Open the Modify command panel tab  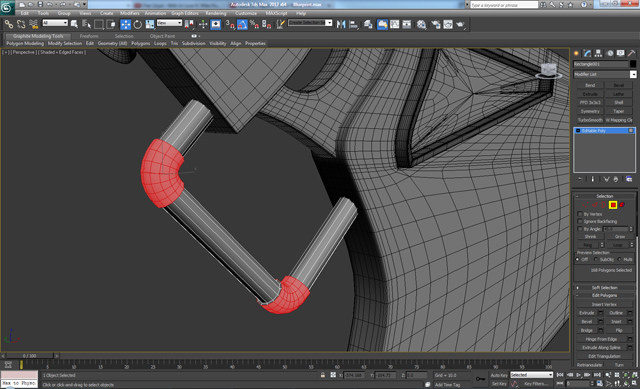[587, 53]
